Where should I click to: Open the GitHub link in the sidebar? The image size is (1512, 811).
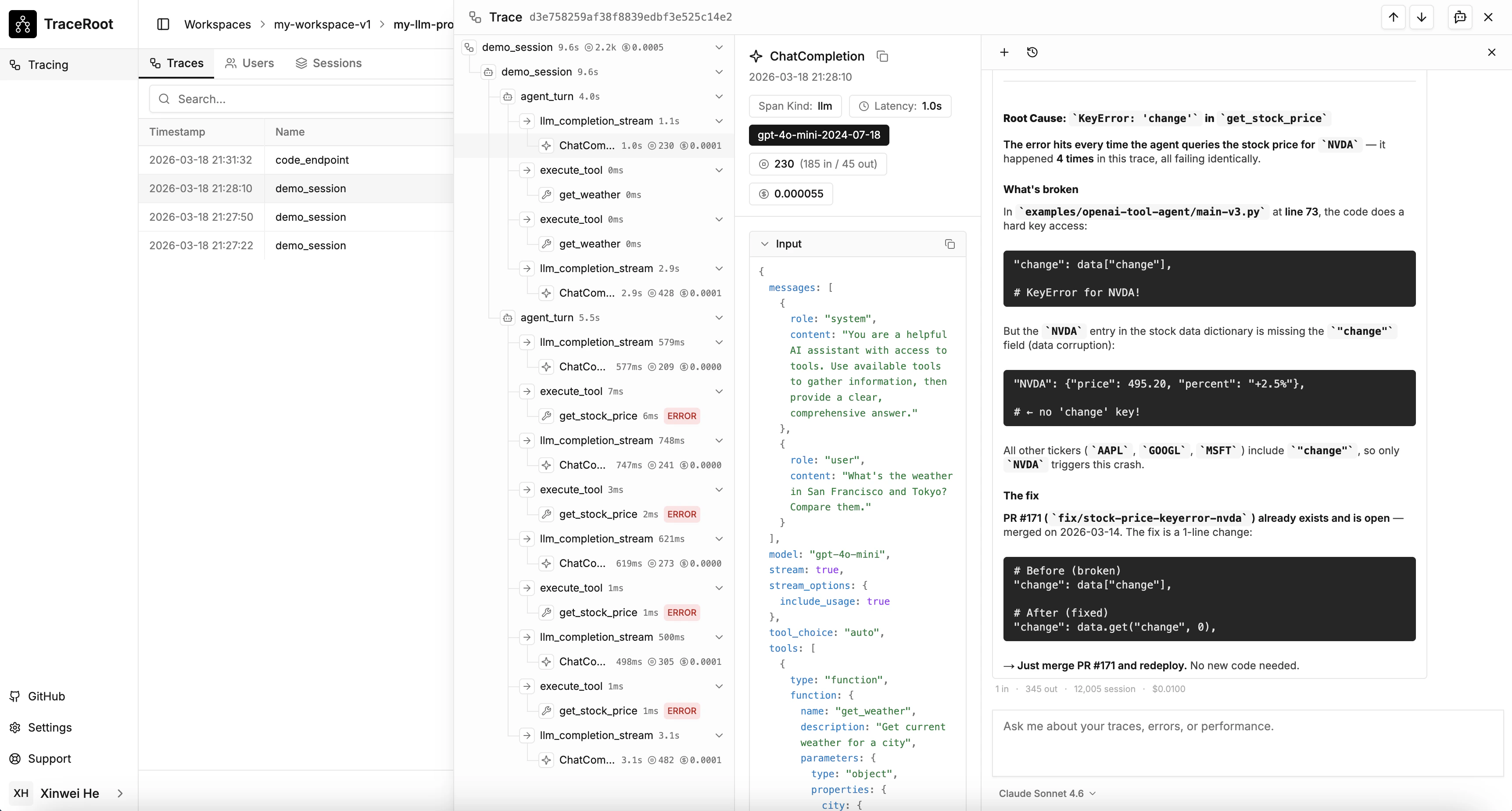click(39, 696)
